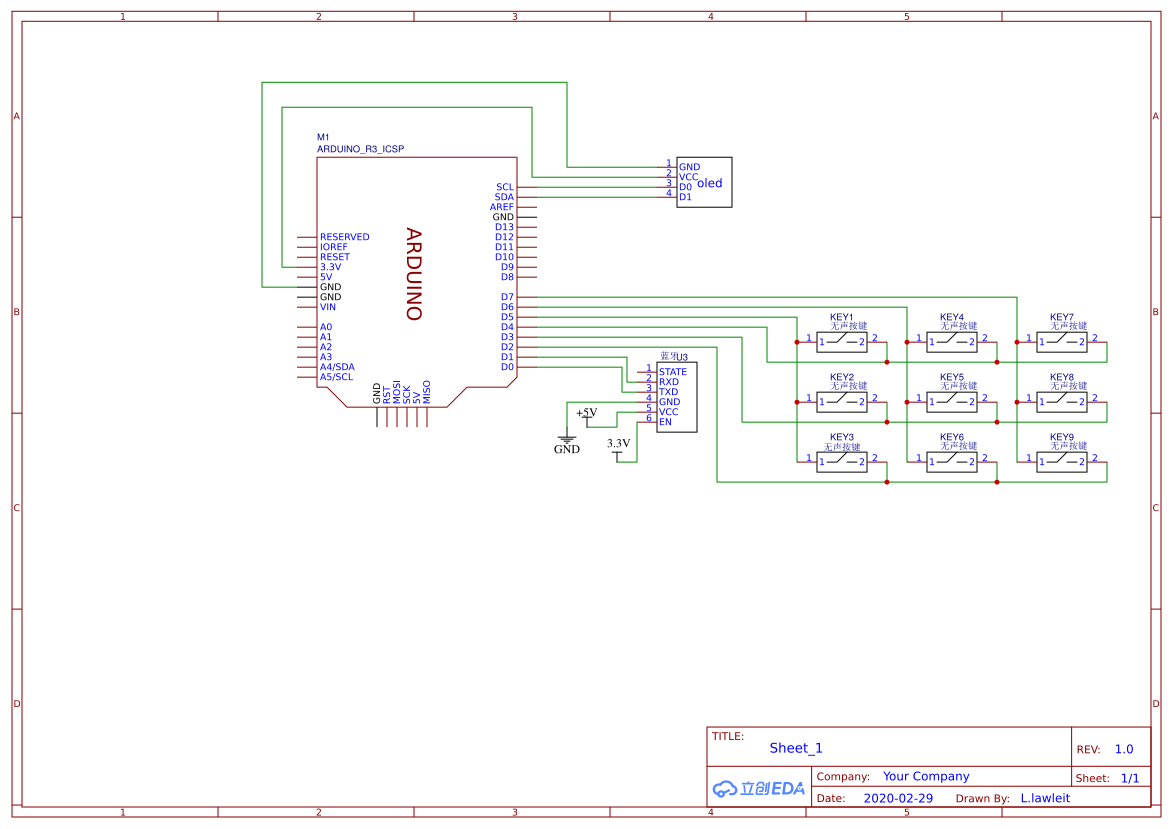Click the A0 analog pin label
The image size is (1171, 829).
click(326, 327)
